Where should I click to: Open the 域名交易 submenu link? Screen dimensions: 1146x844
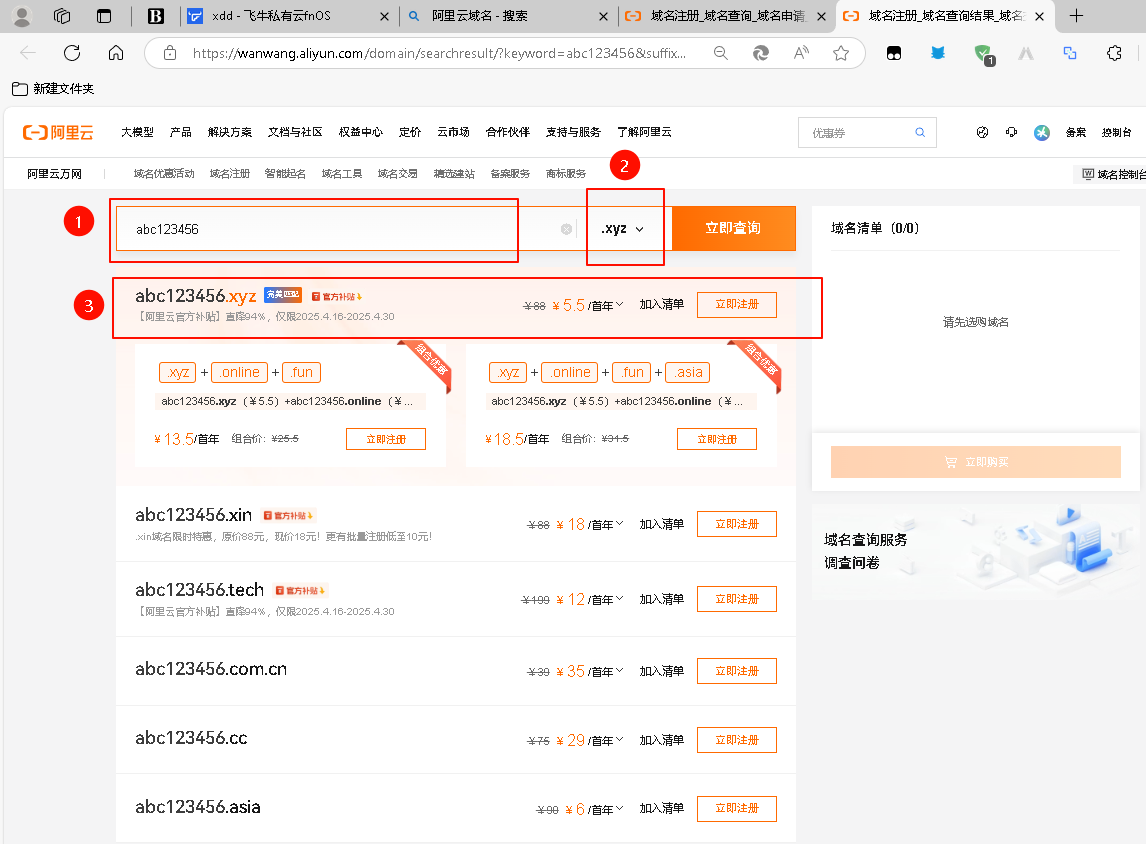point(398,174)
